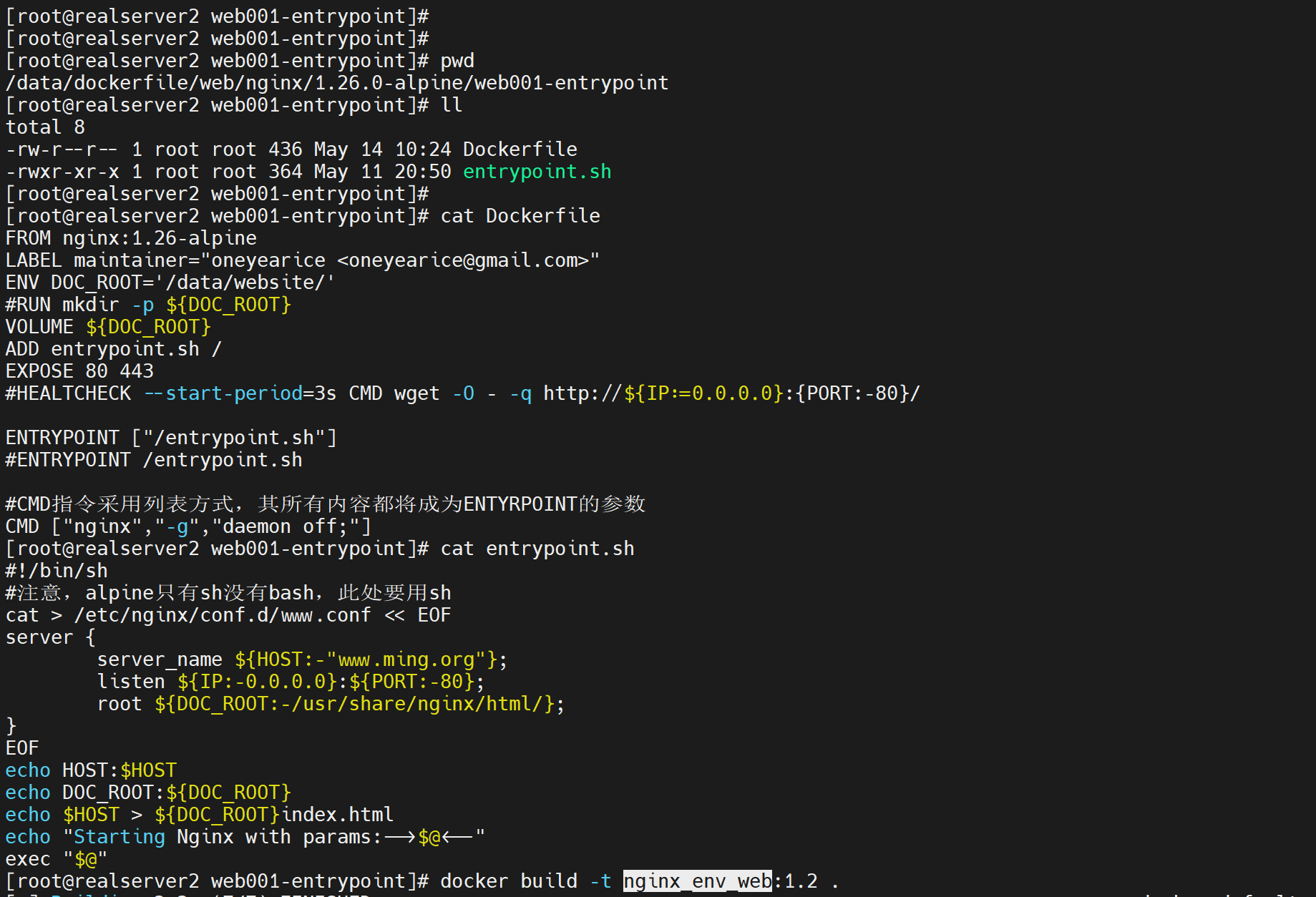
Task: Click the VOLUME ${DOC_ROOT} directive
Action: (x=107, y=326)
